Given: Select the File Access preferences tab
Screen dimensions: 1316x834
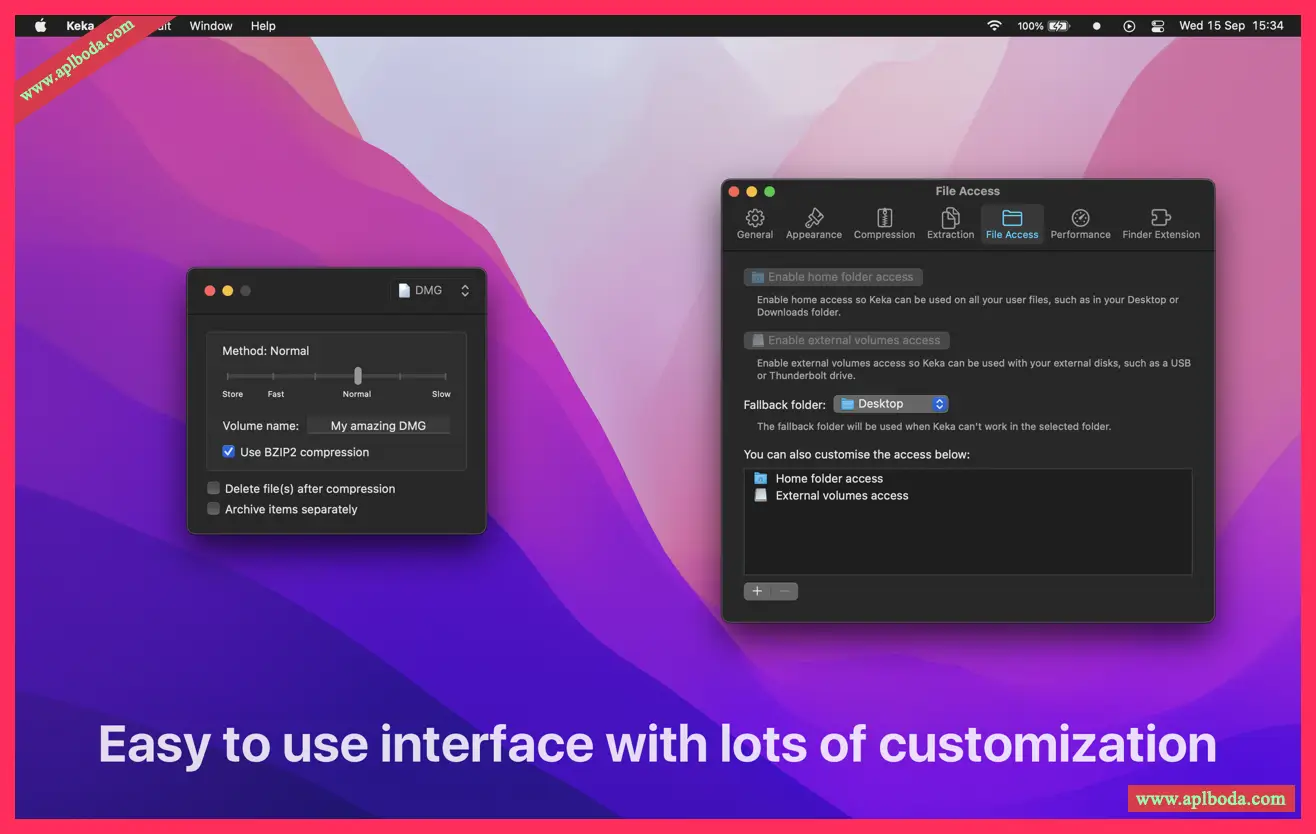Looking at the screenshot, I should [x=1012, y=224].
